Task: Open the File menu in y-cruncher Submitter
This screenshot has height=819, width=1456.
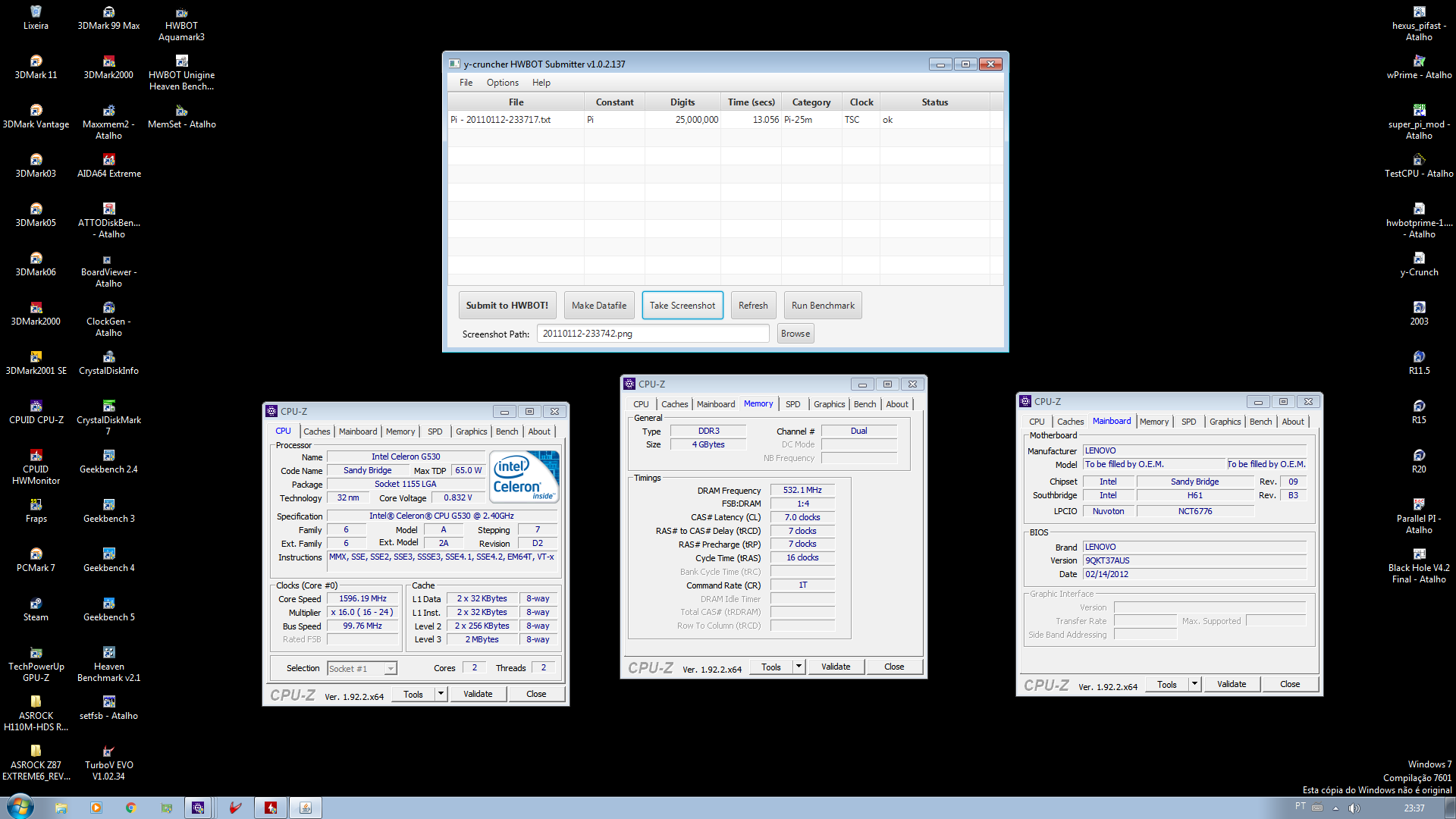Action: click(x=466, y=83)
